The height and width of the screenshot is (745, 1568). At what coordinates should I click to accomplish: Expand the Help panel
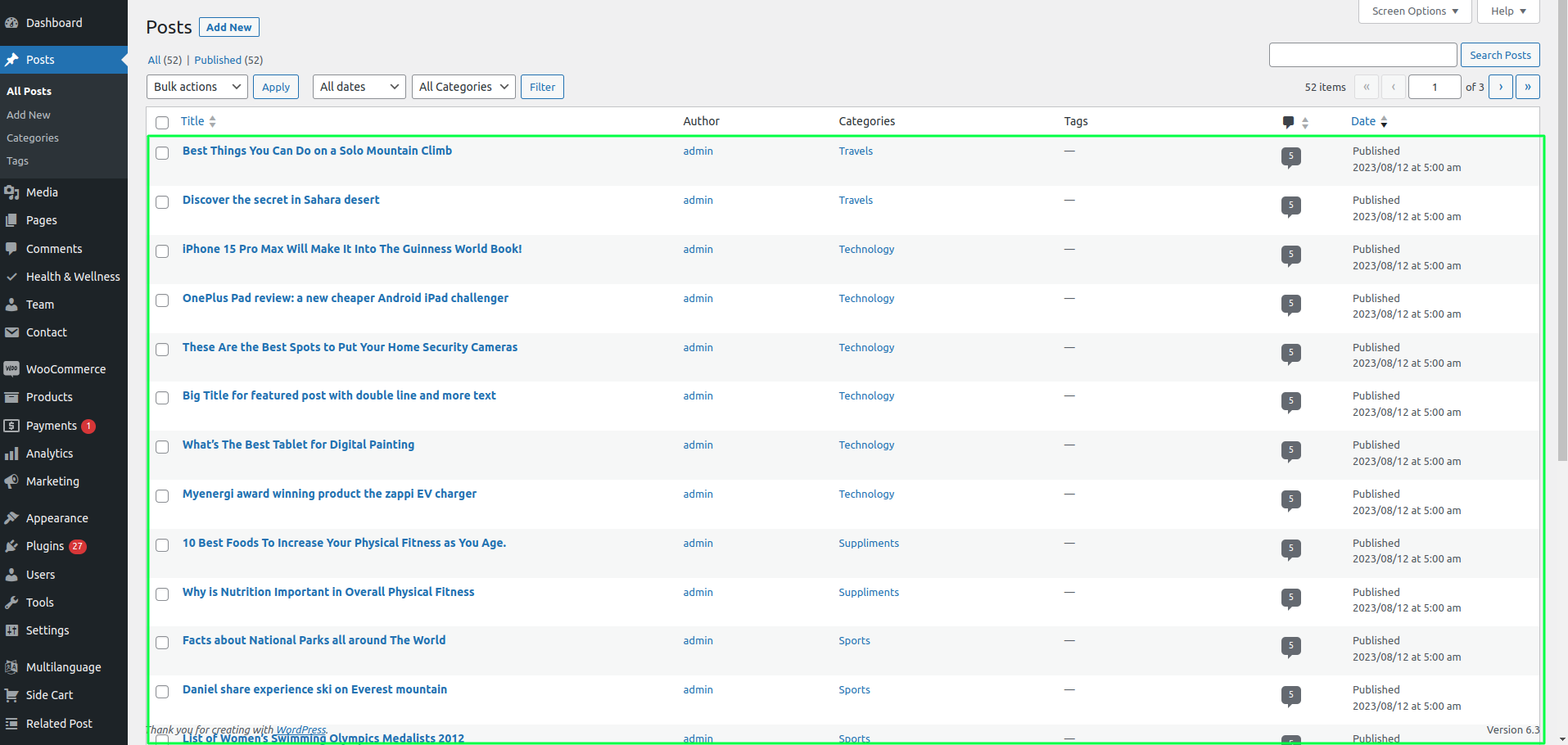[1508, 11]
